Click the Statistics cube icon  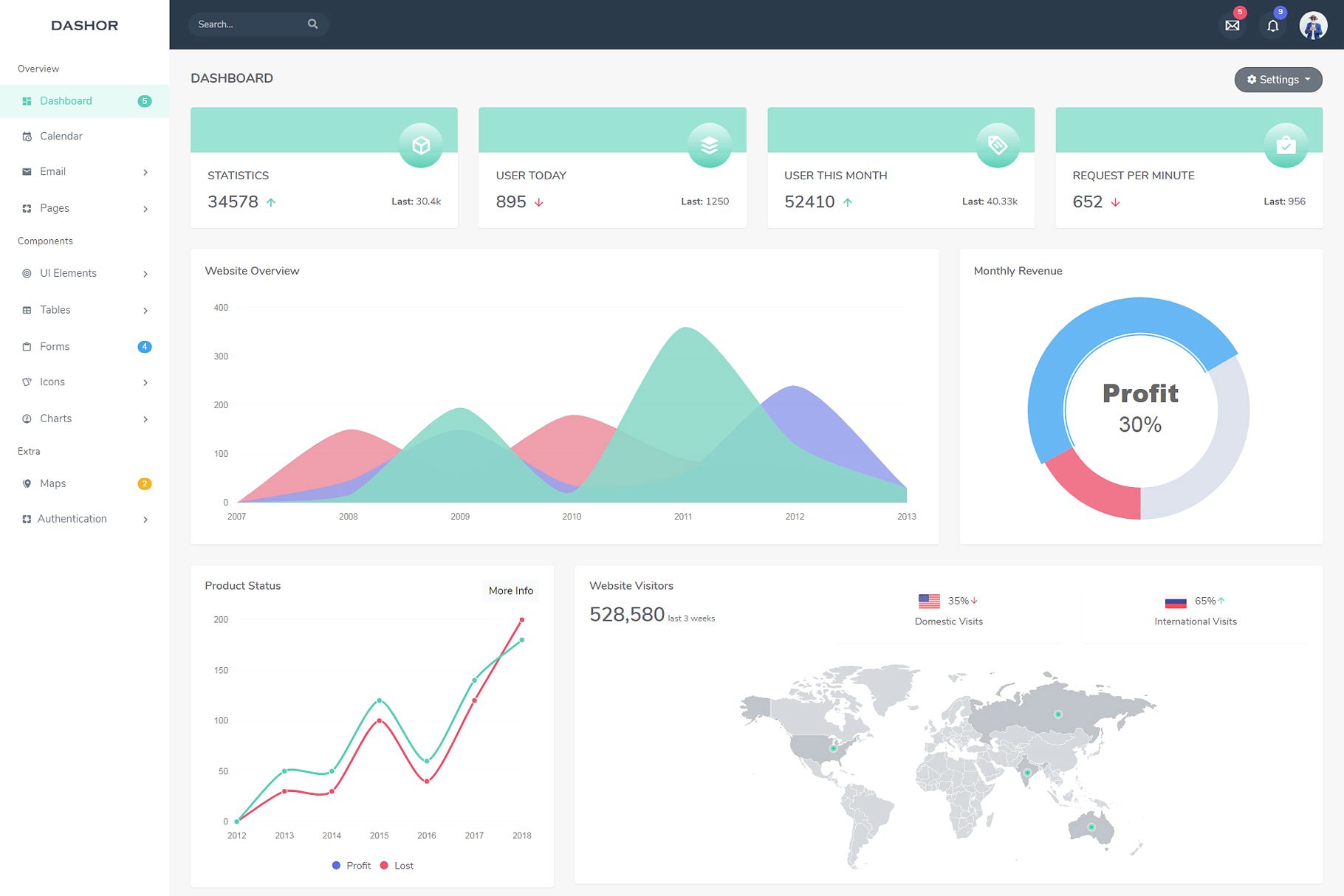coord(421,145)
